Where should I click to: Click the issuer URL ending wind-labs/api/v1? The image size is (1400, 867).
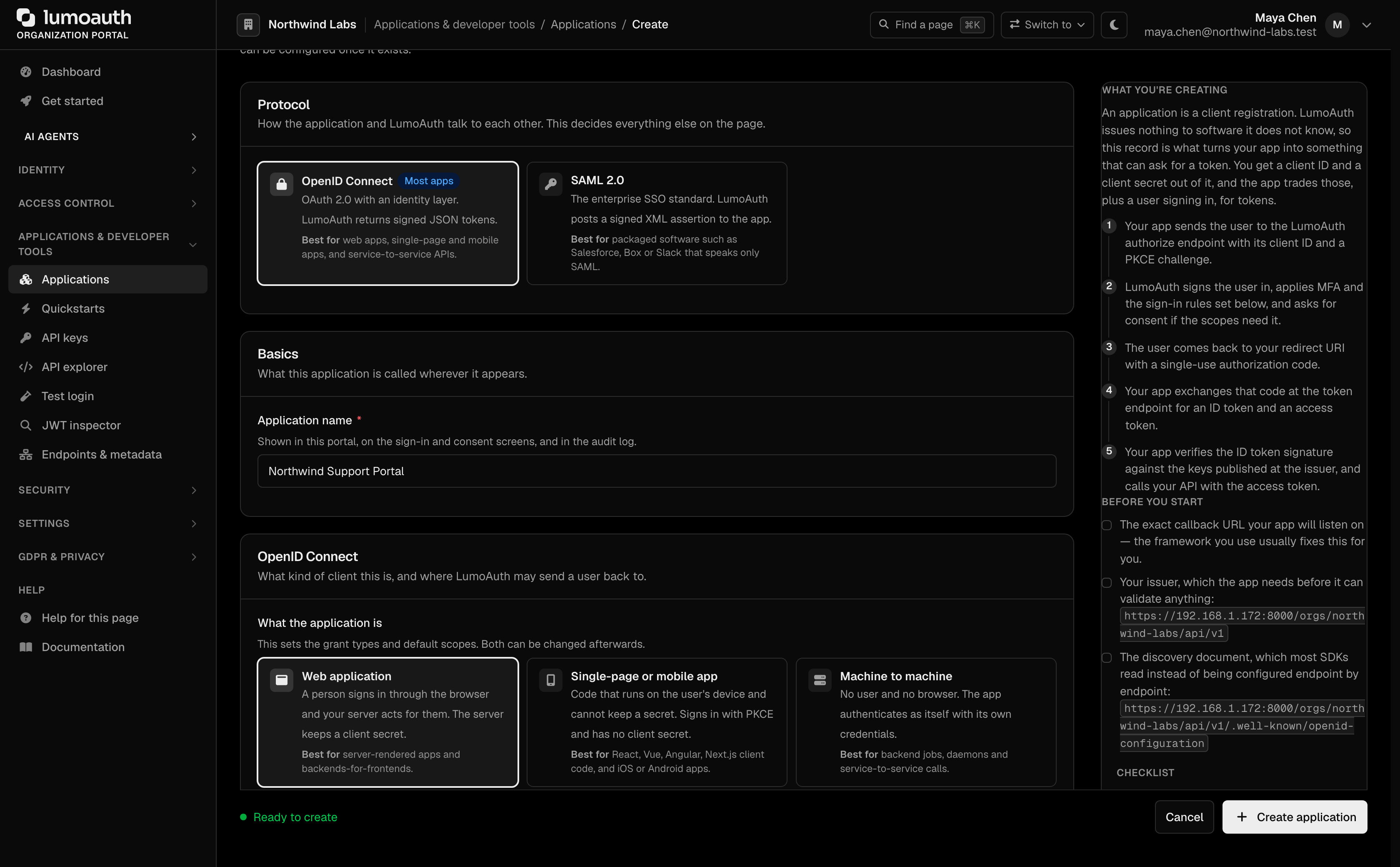point(1242,624)
